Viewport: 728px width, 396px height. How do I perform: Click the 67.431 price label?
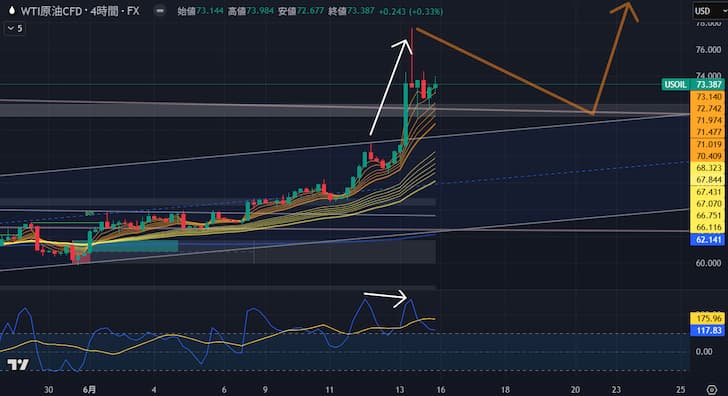[708, 192]
